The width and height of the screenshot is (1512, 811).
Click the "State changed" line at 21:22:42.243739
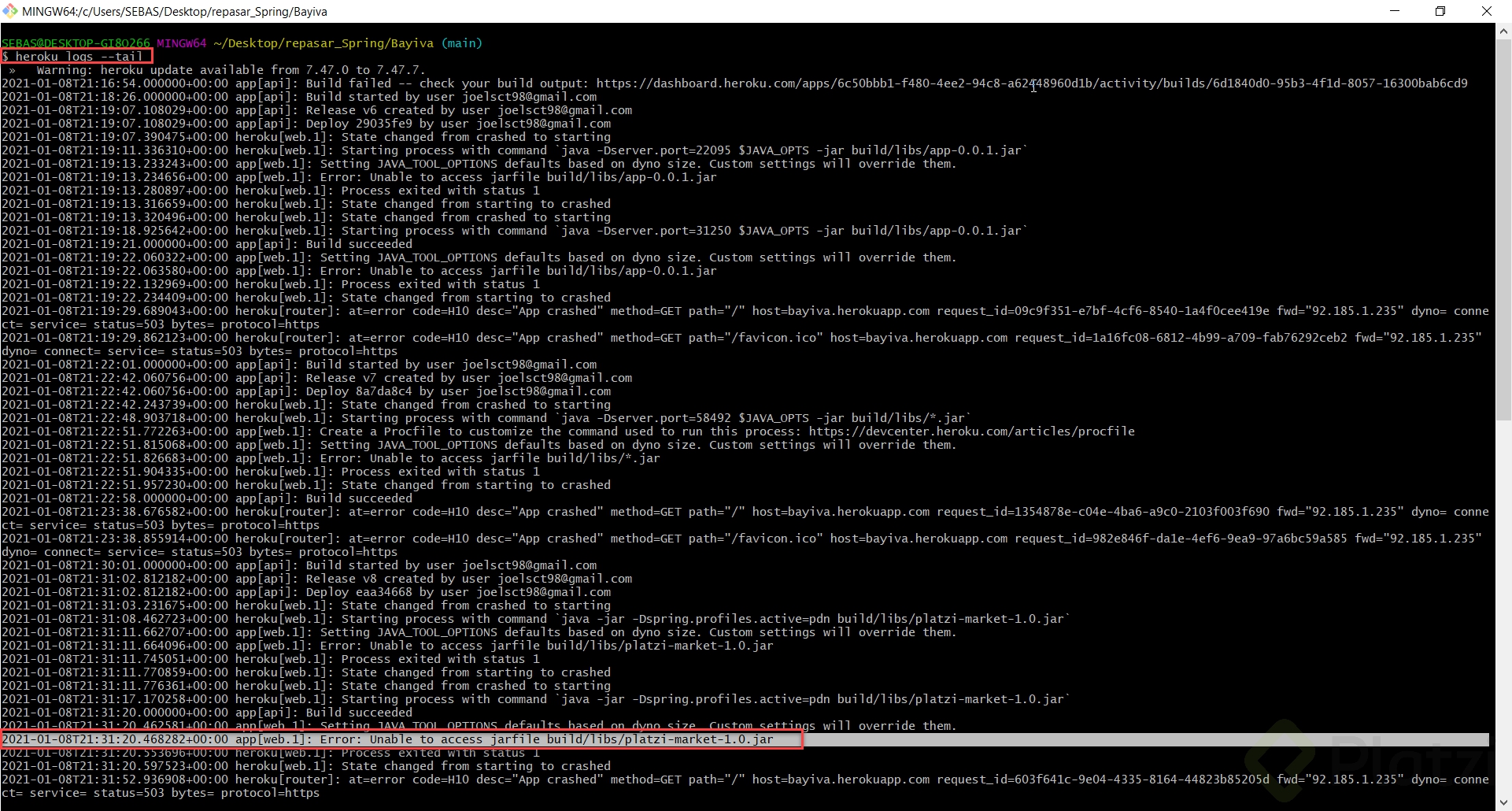tap(306, 405)
